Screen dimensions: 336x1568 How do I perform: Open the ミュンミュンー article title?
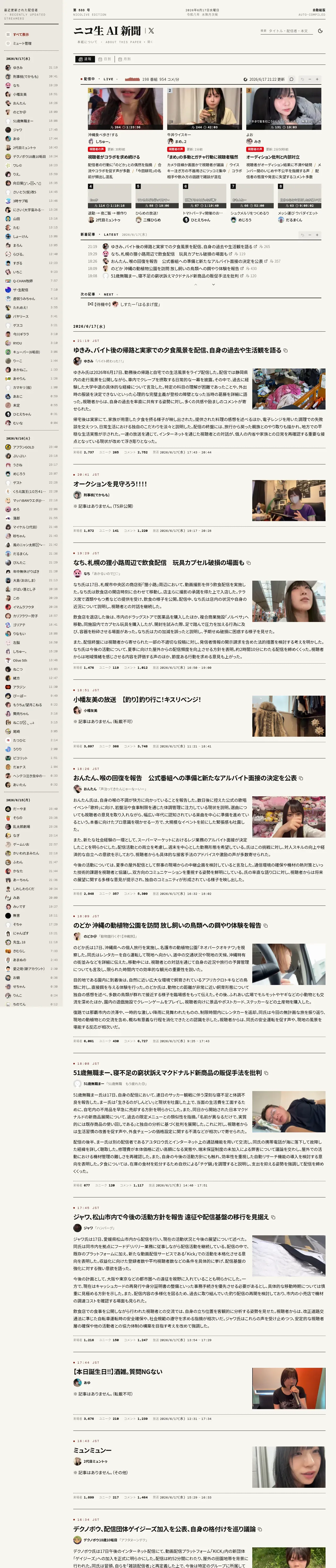coord(93,1450)
